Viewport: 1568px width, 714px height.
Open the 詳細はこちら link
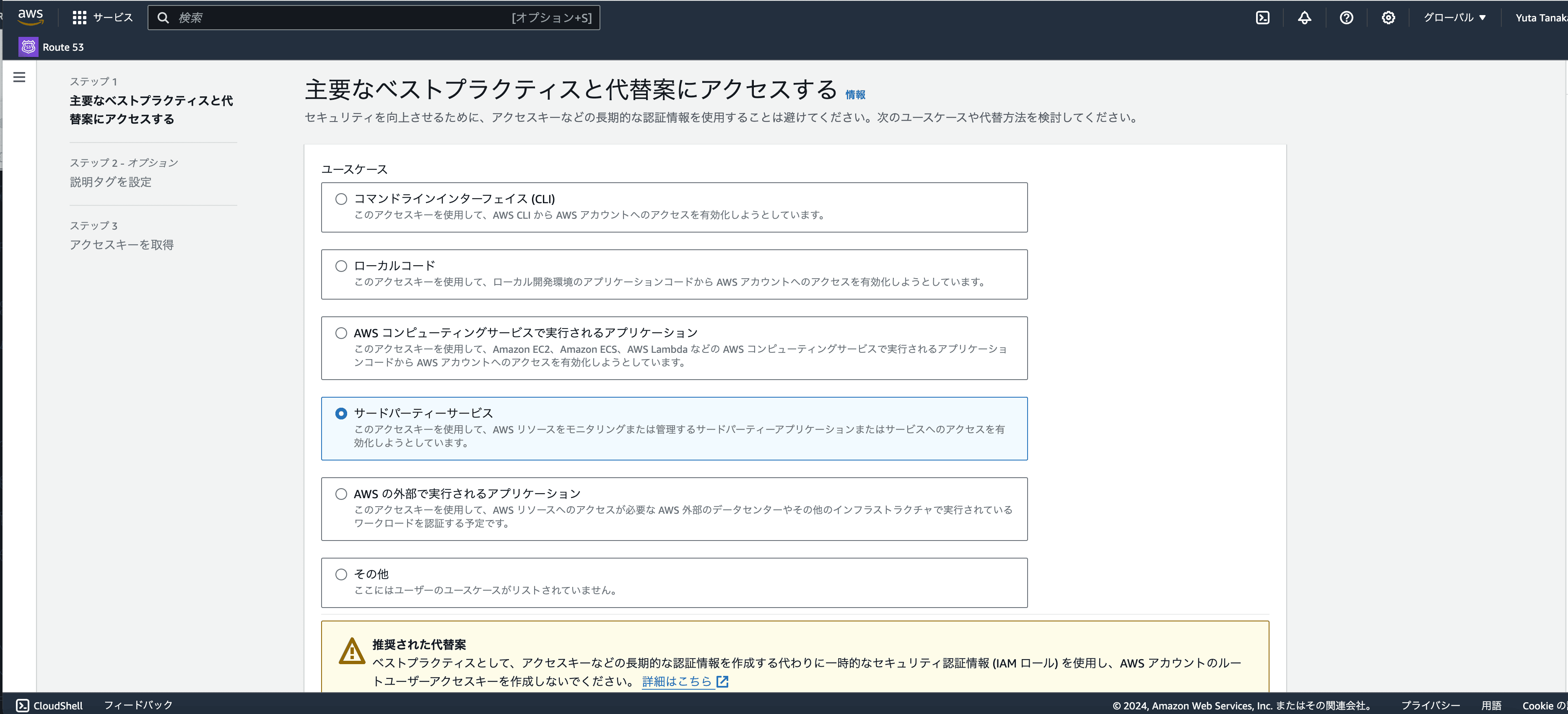pos(677,681)
